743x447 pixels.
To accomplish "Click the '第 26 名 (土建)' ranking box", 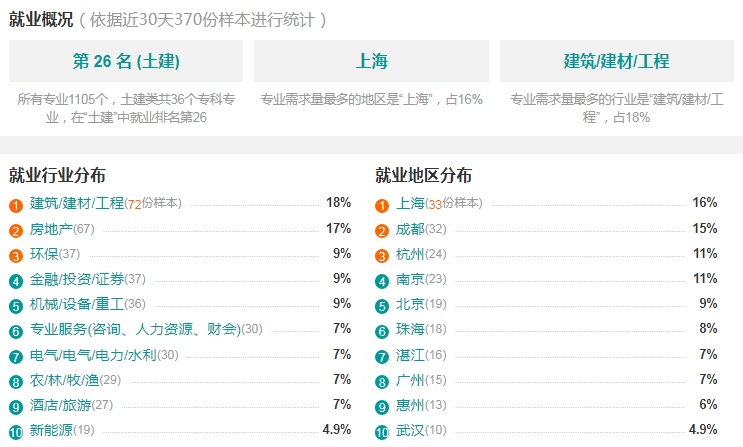I will tap(126, 61).
